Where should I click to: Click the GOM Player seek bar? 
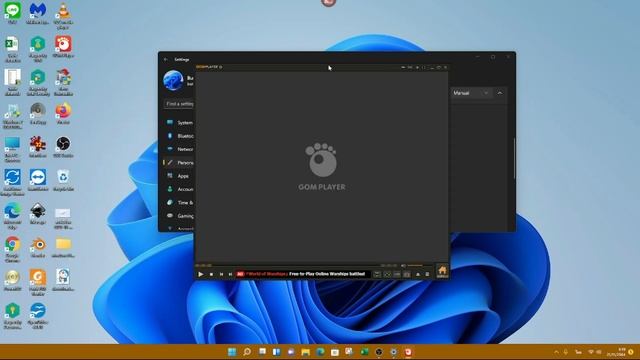click(296, 266)
